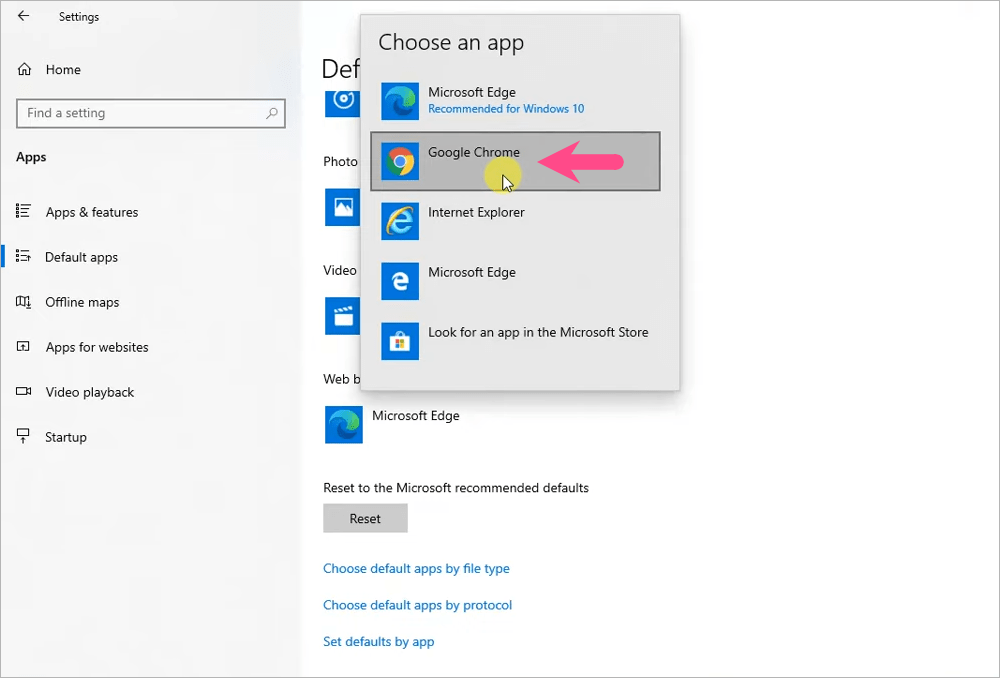The width and height of the screenshot is (1000, 678).
Task: Click the Startup icon in sidebar
Action: coord(23,436)
